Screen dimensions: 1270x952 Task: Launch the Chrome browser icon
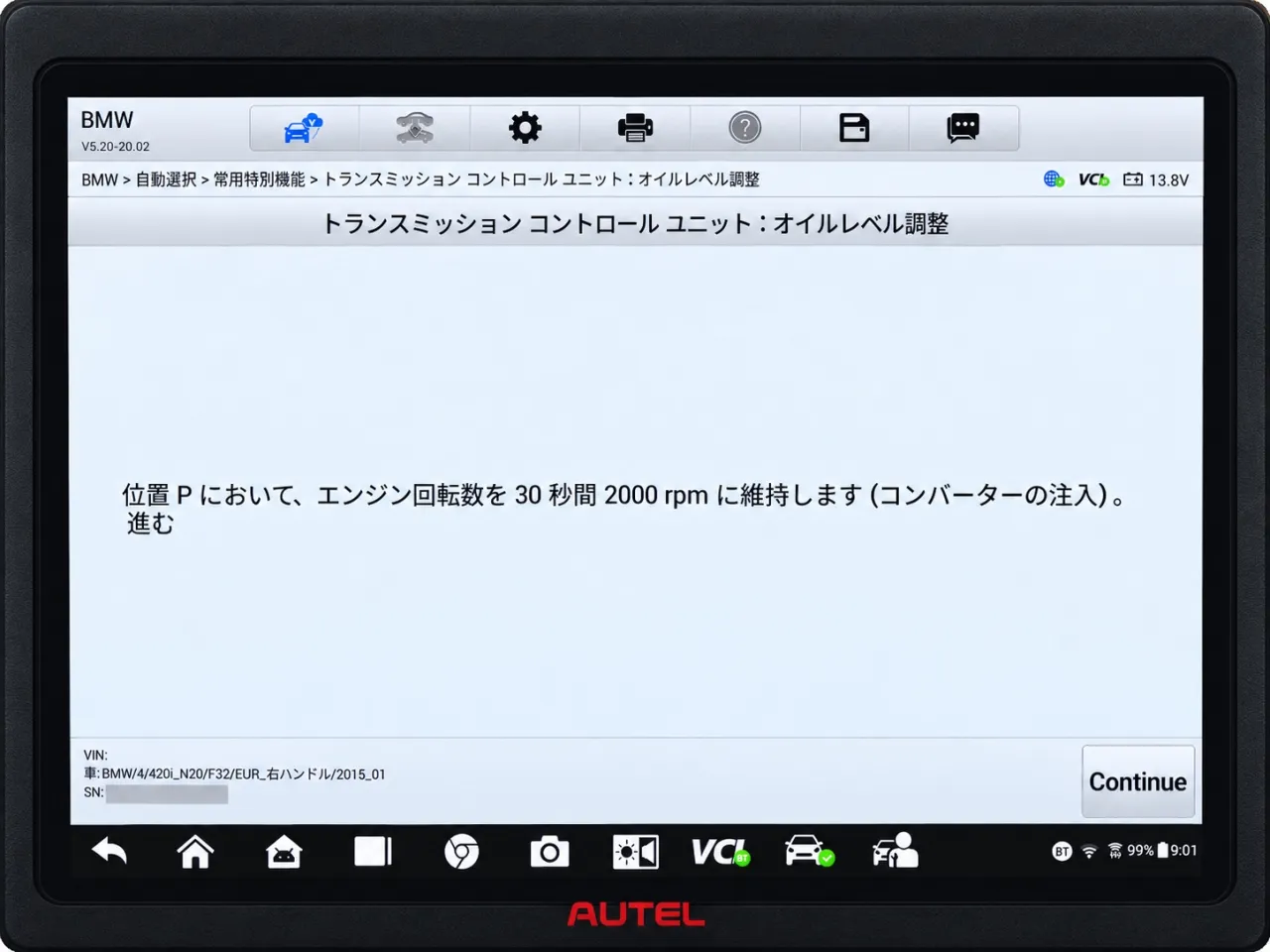(x=461, y=851)
